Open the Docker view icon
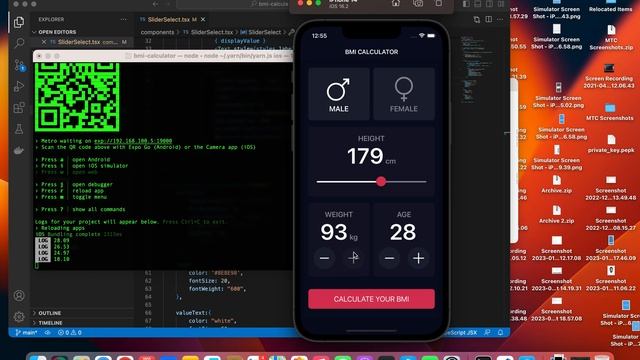640x360 pixels. tap(19, 151)
